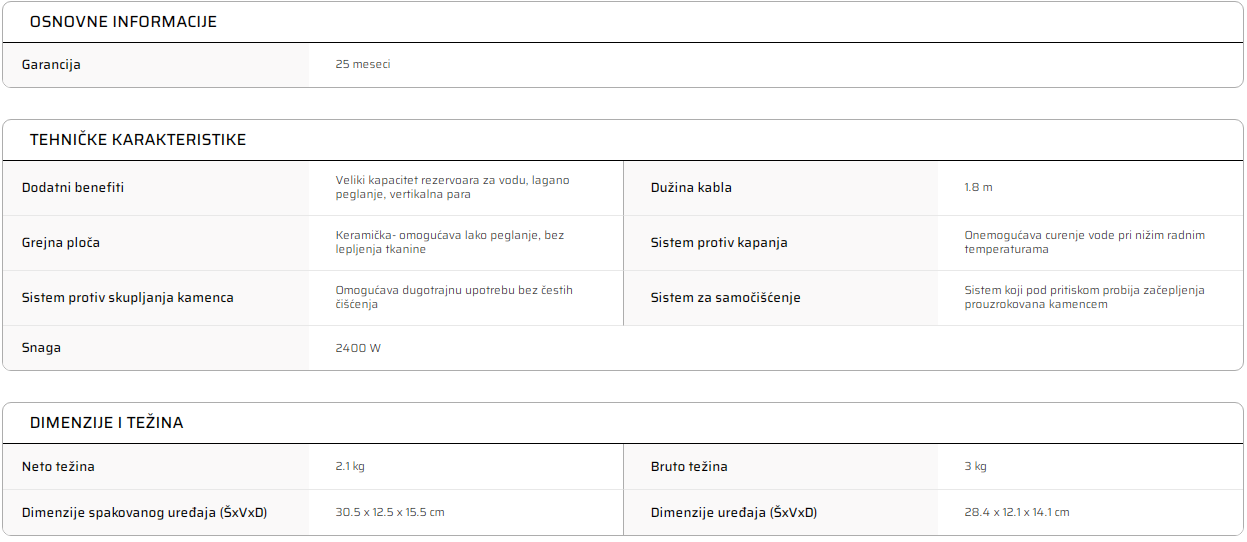The image size is (1247, 542).
Task: Select the Grejna ploča label
Action: [x=61, y=243]
